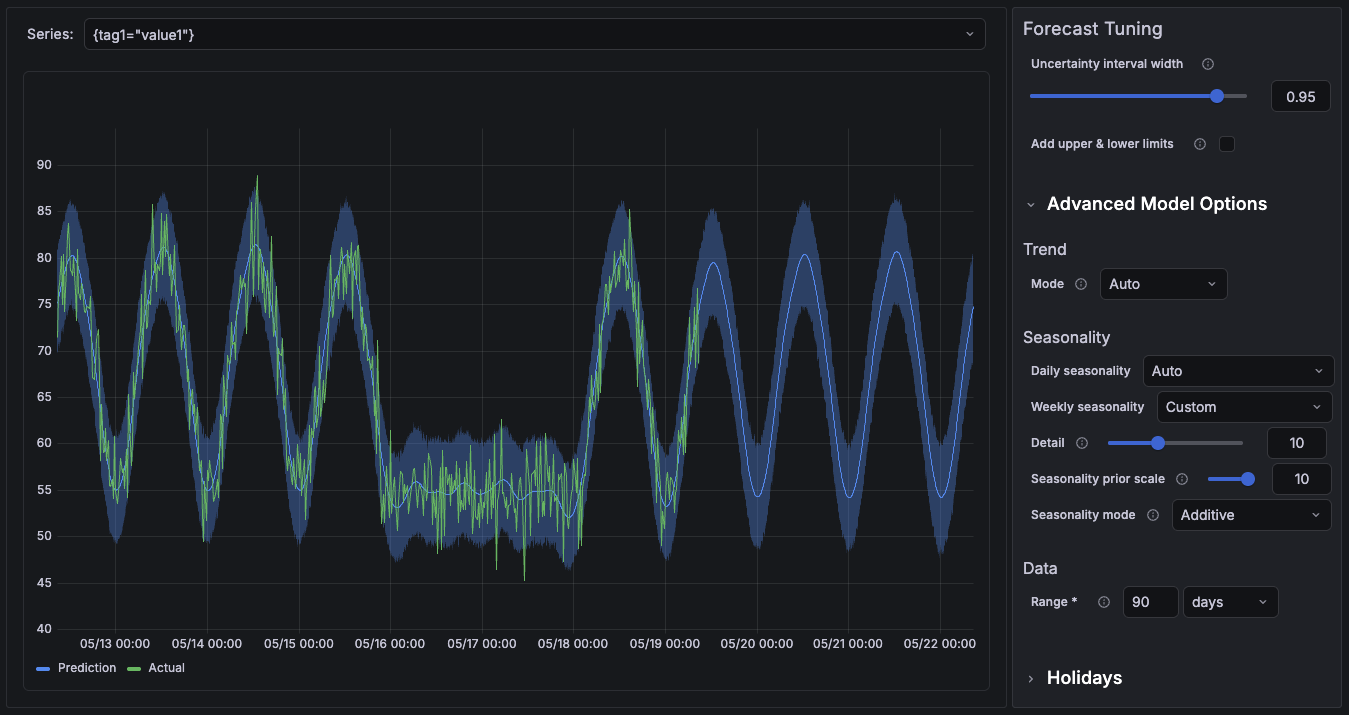Image resolution: width=1349 pixels, height=715 pixels.
Task: Open the Seasonality mode Additive dropdown
Action: (1252, 515)
